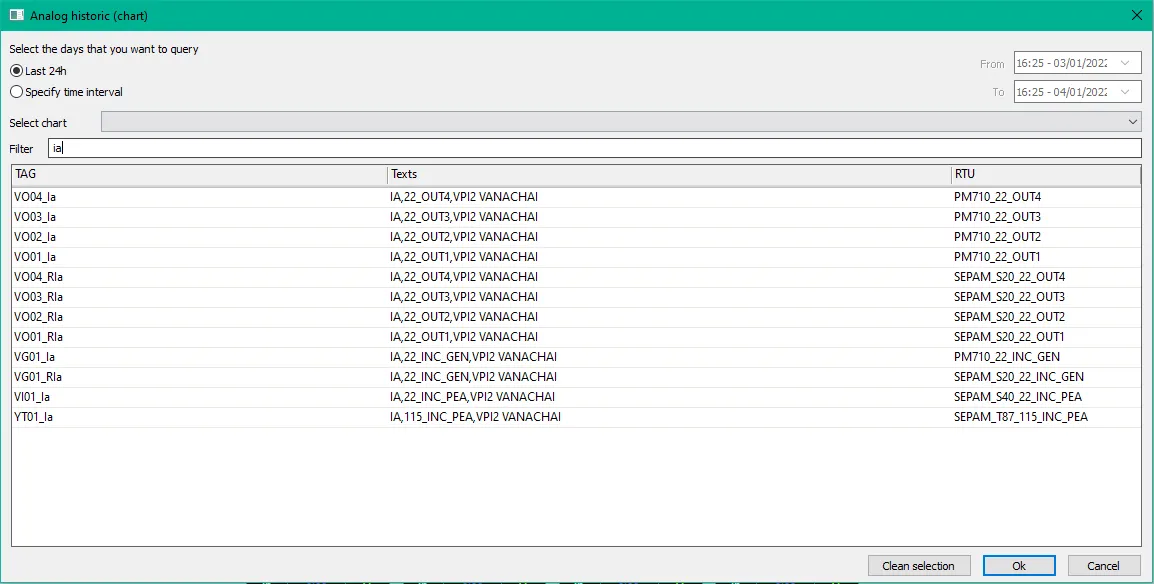Click the Cancel button
The width and height of the screenshot is (1154, 584).
tap(1103, 566)
